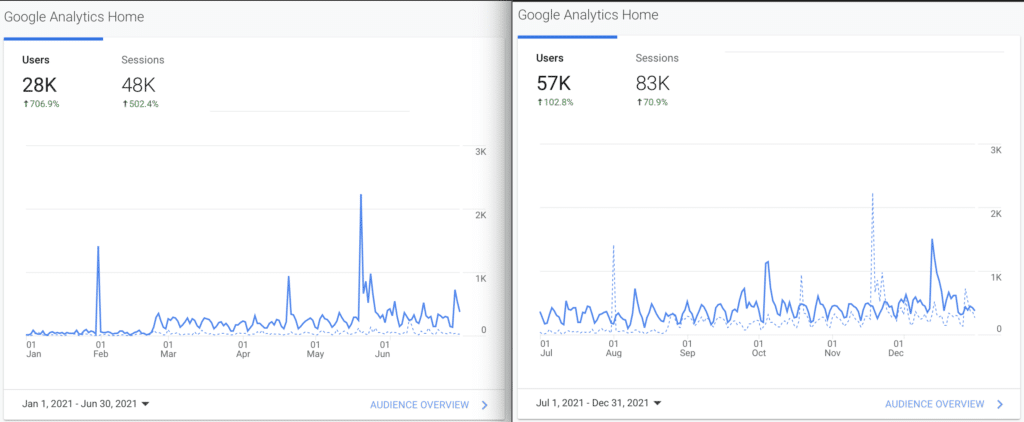
Task: Click the 706.9% users increase indicator
Action: [x=40, y=104]
